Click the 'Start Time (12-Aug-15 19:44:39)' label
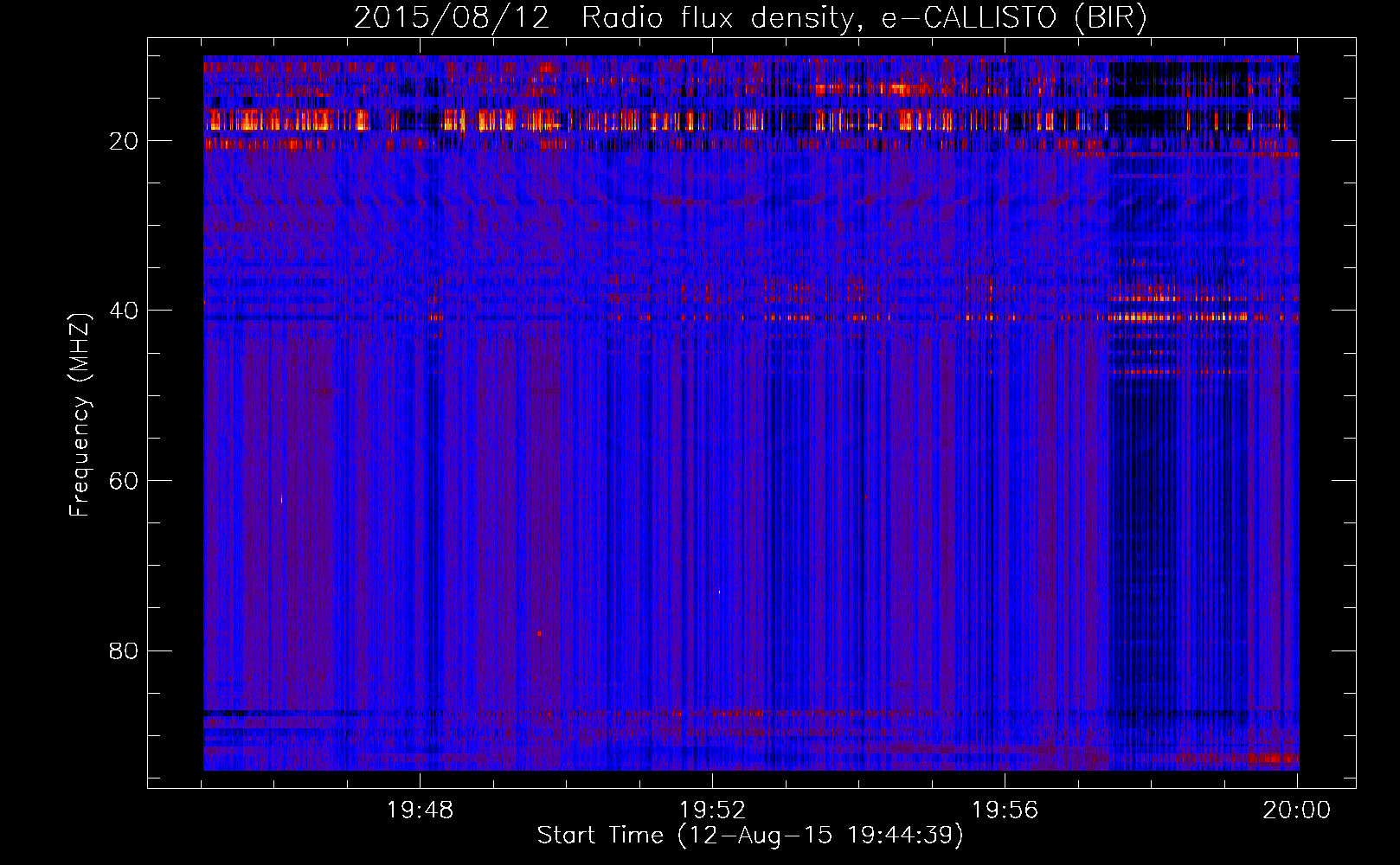1400x865 pixels. click(750, 836)
